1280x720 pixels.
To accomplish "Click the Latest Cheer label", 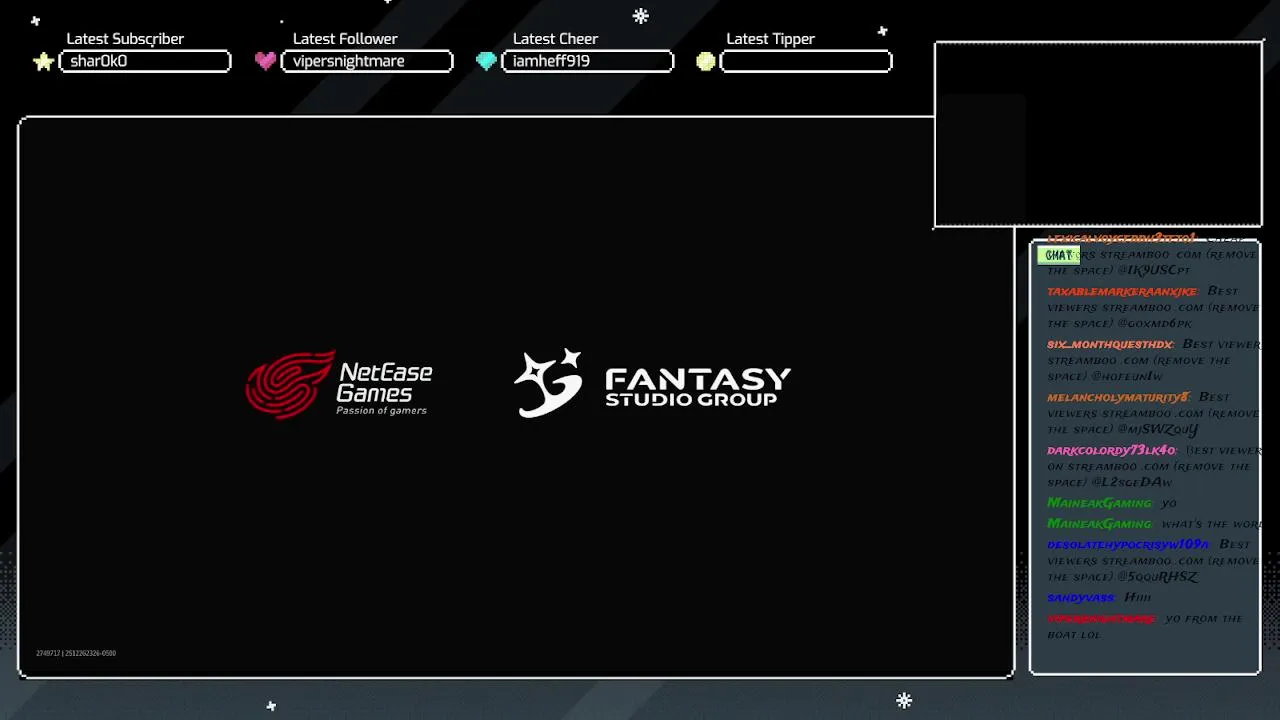I will (555, 39).
